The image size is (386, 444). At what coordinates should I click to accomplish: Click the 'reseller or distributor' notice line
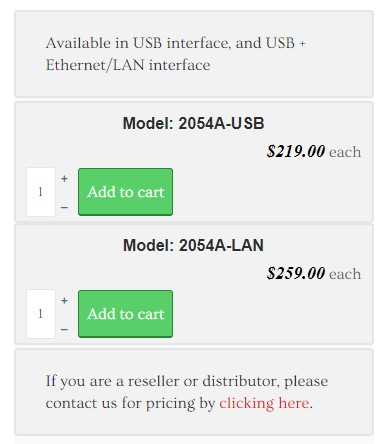point(187,381)
